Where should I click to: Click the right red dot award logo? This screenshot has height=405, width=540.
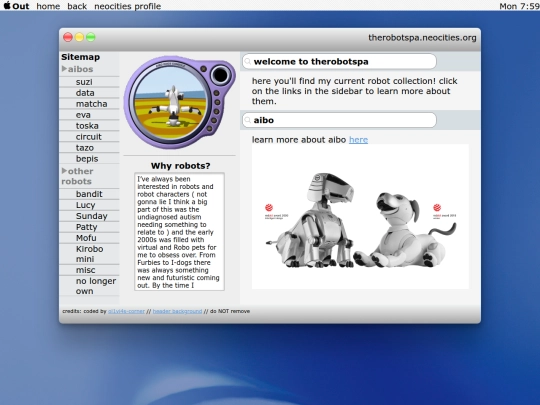click(x=437, y=208)
